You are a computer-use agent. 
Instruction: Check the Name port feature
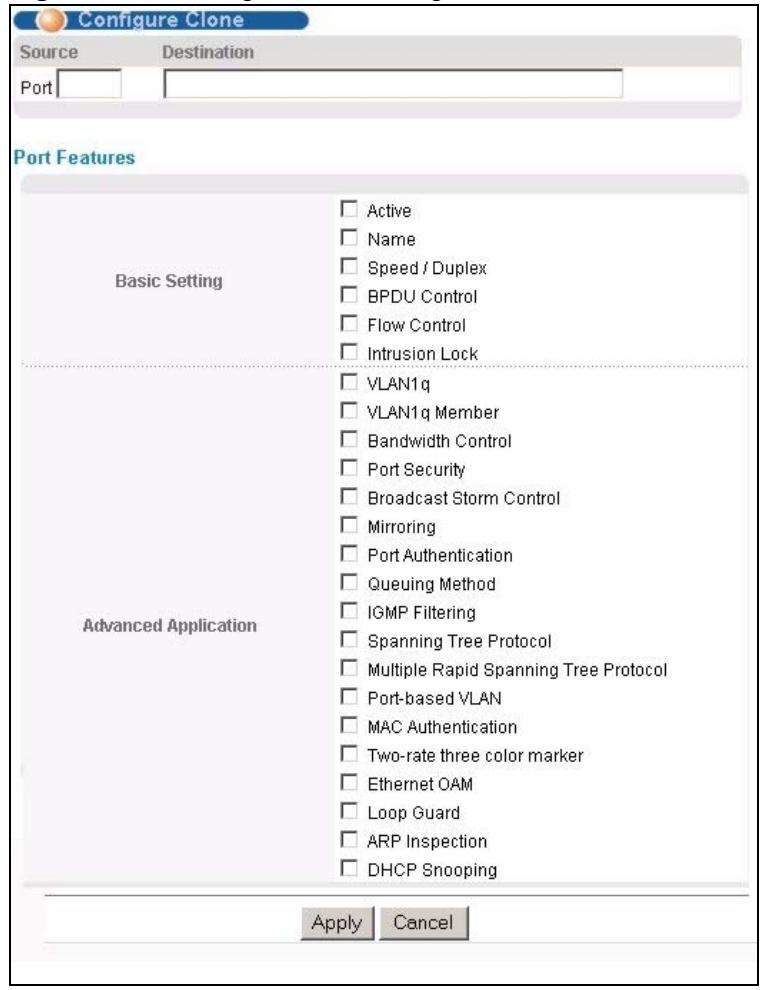348,237
